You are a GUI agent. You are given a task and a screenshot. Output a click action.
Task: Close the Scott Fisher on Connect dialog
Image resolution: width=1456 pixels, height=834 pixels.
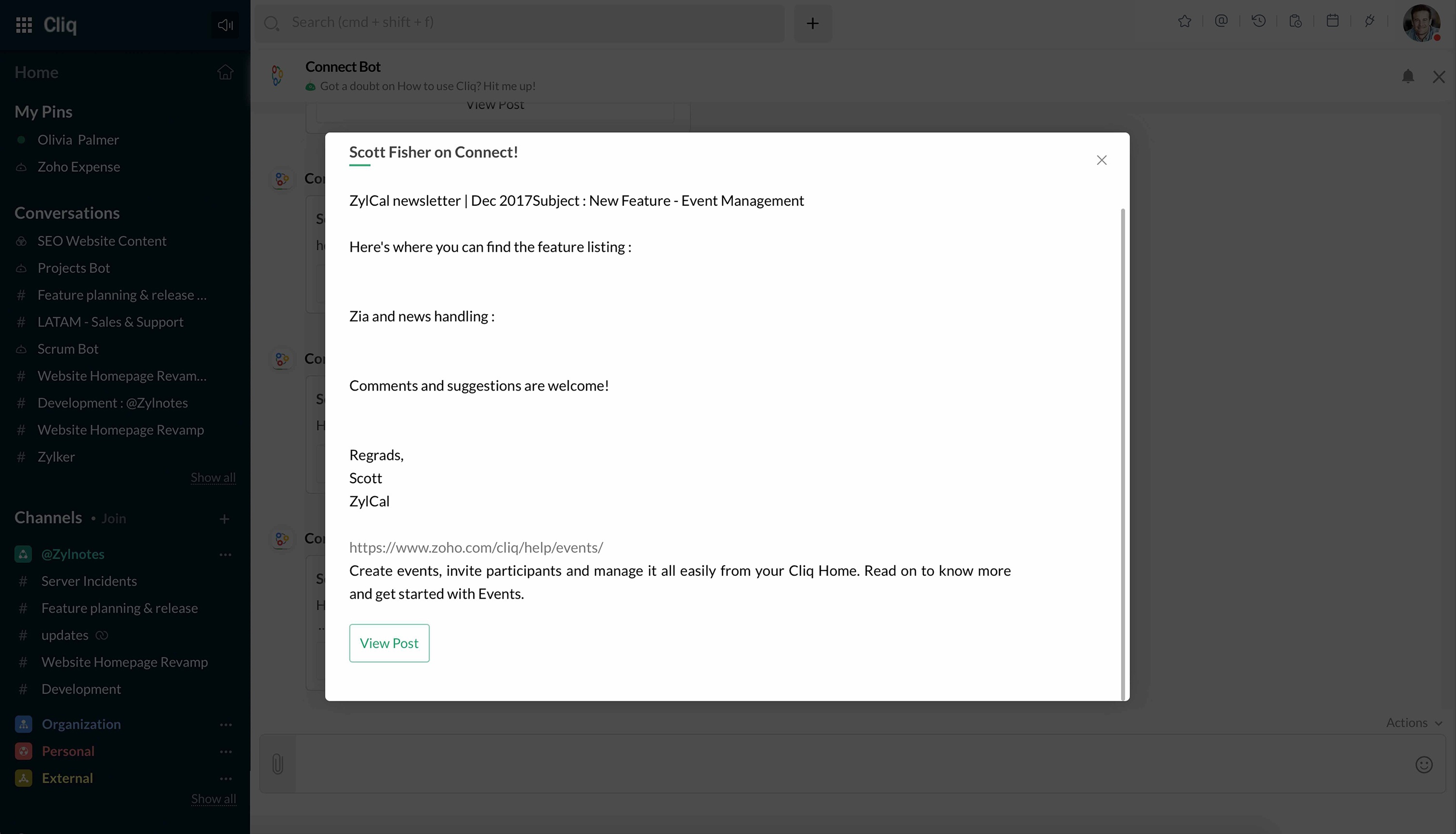[1101, 161]
